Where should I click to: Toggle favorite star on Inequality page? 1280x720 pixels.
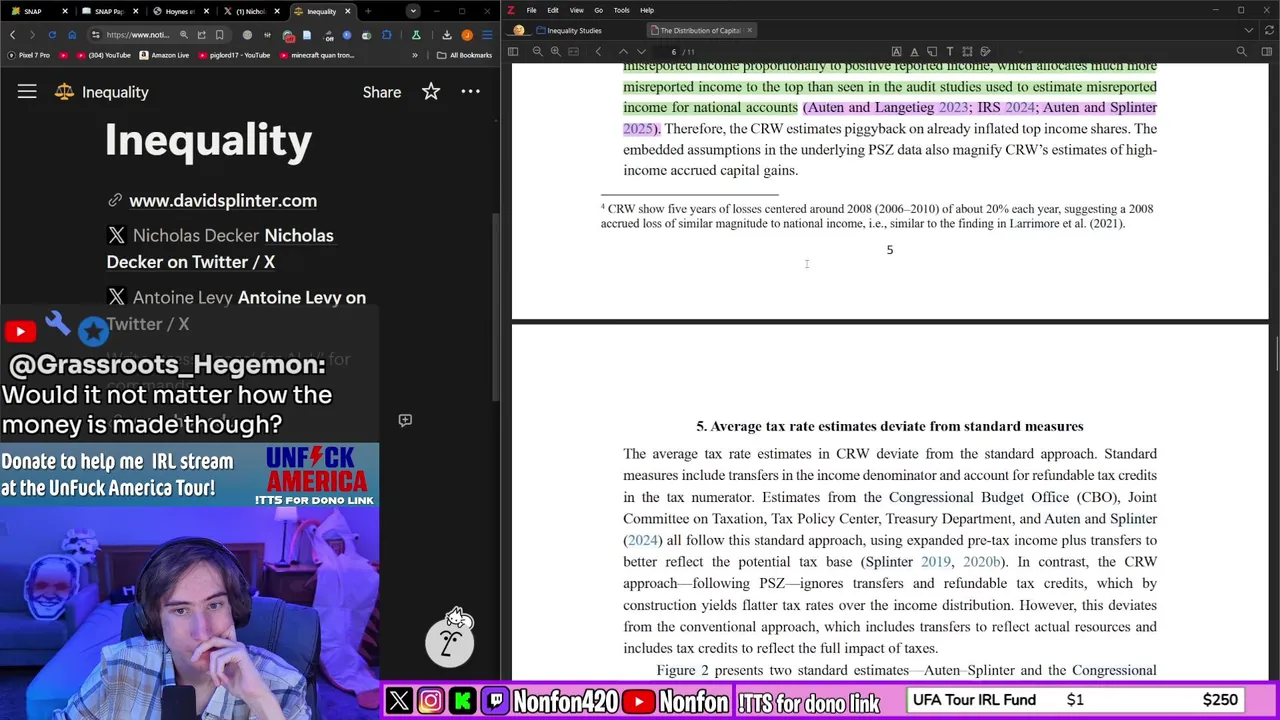click(431, 92)
